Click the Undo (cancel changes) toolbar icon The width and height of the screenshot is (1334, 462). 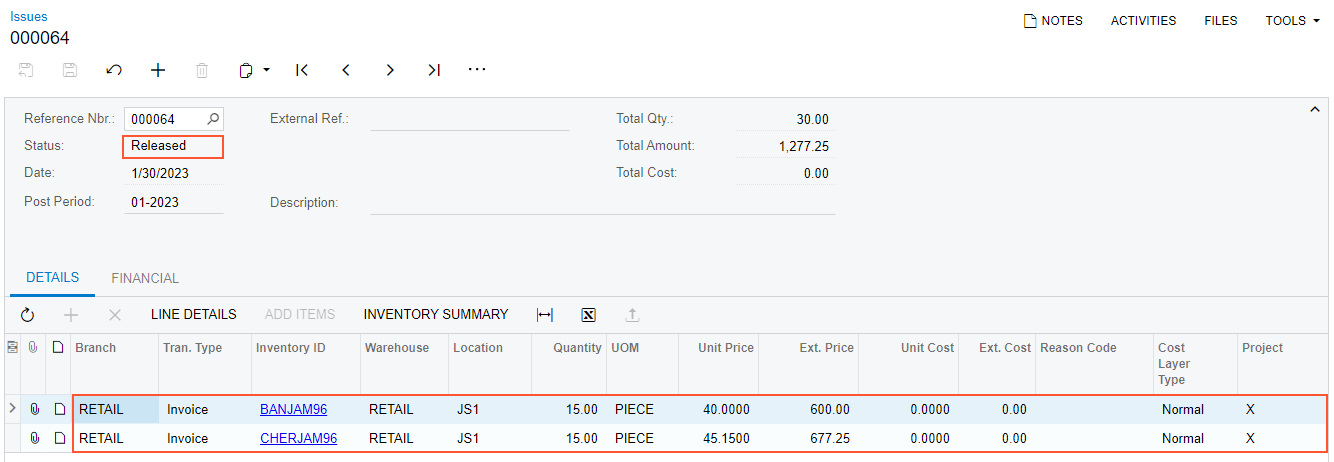[114, 70]
